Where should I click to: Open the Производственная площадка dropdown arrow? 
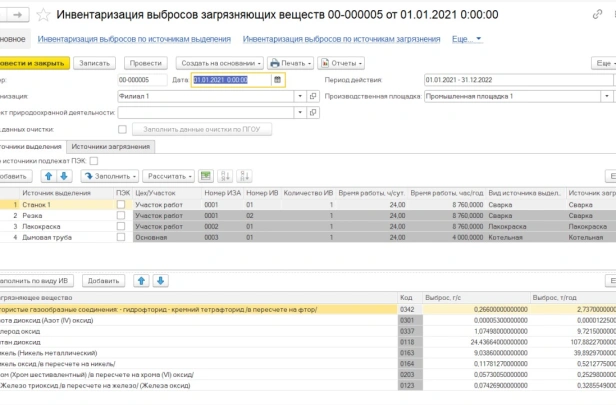(x=606, y=96)
